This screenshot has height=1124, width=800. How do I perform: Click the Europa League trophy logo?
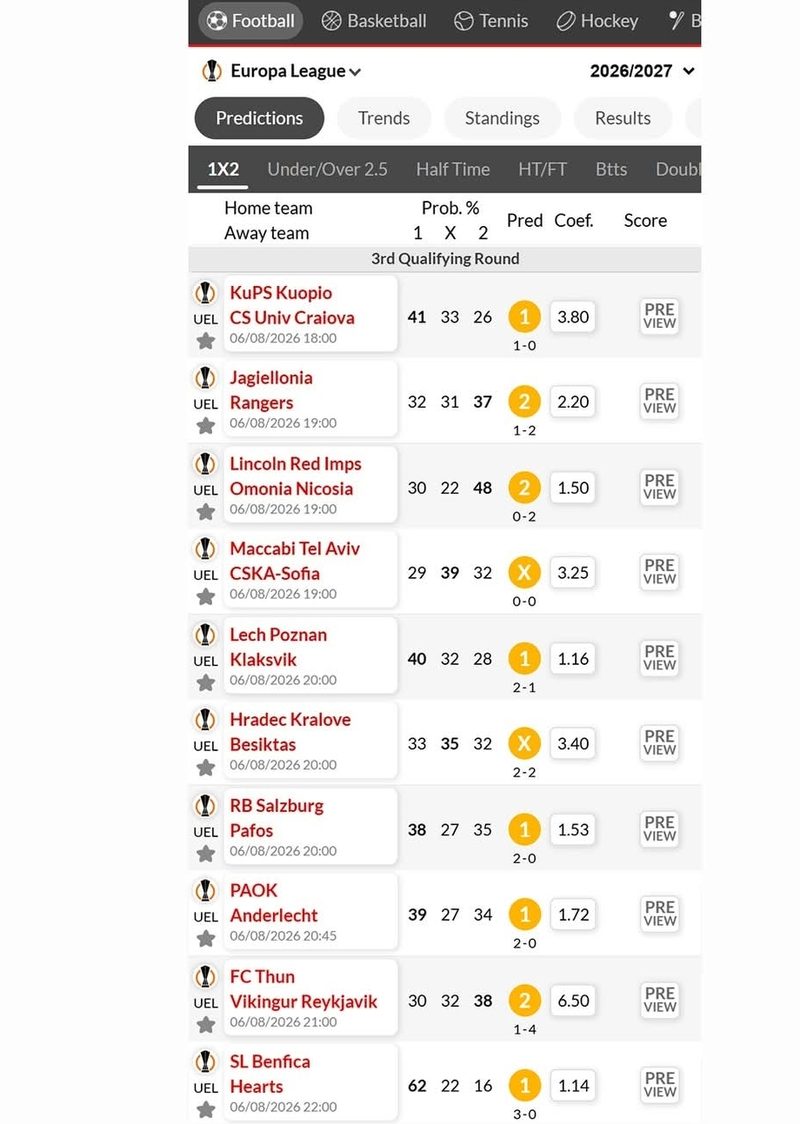point(211,71)
